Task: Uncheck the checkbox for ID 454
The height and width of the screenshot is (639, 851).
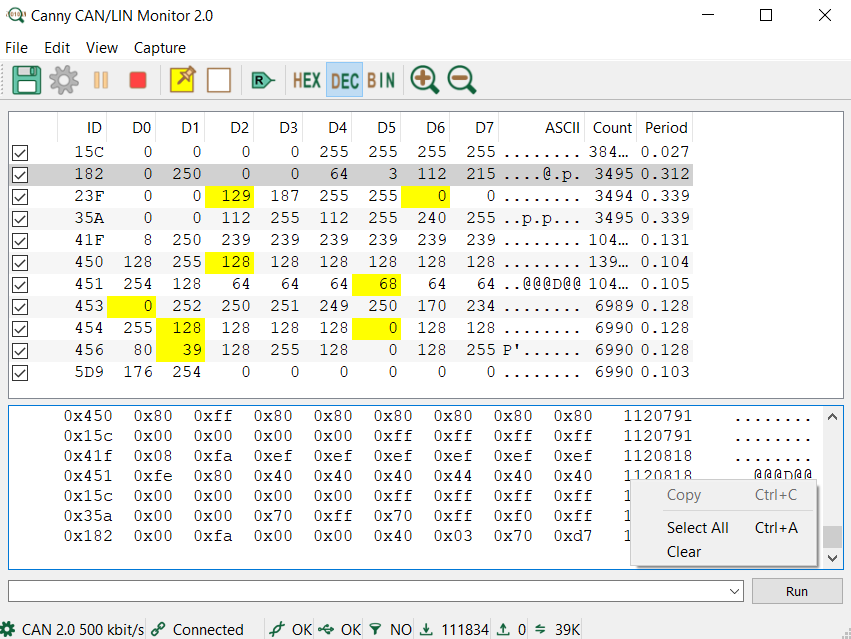Action: pyautogui.click(x=20, y=328)
